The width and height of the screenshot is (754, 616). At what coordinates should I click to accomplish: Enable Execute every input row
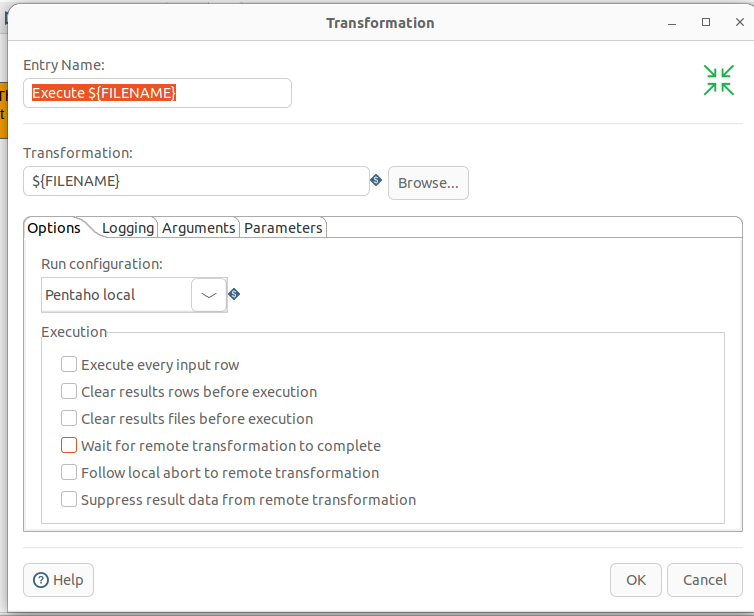[69, 365]
